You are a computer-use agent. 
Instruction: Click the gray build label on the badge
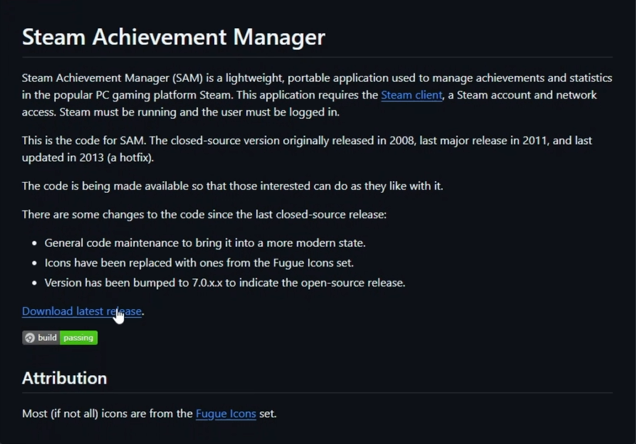46,338
